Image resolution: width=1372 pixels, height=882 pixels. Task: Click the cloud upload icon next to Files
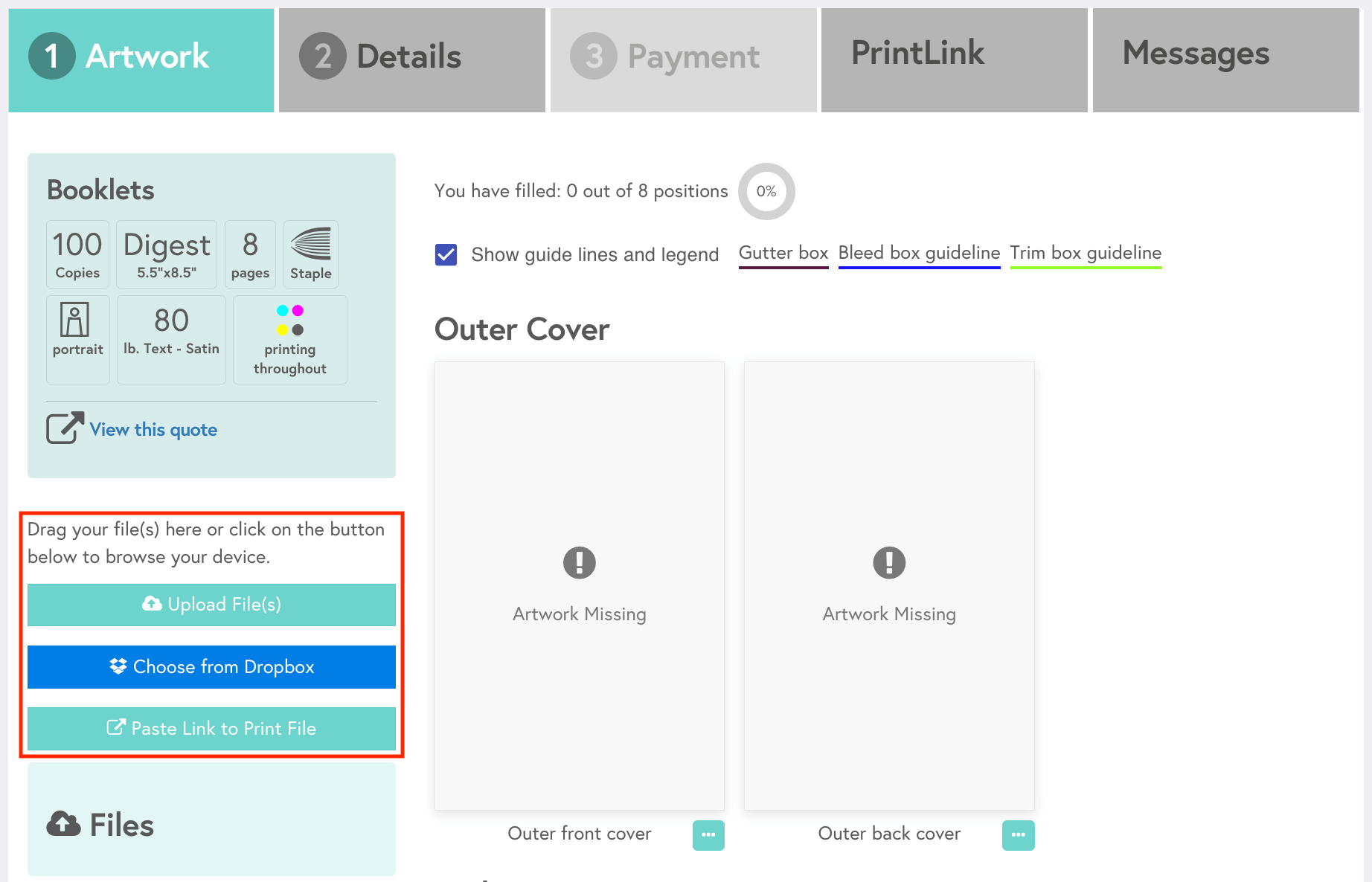(64, 824)
